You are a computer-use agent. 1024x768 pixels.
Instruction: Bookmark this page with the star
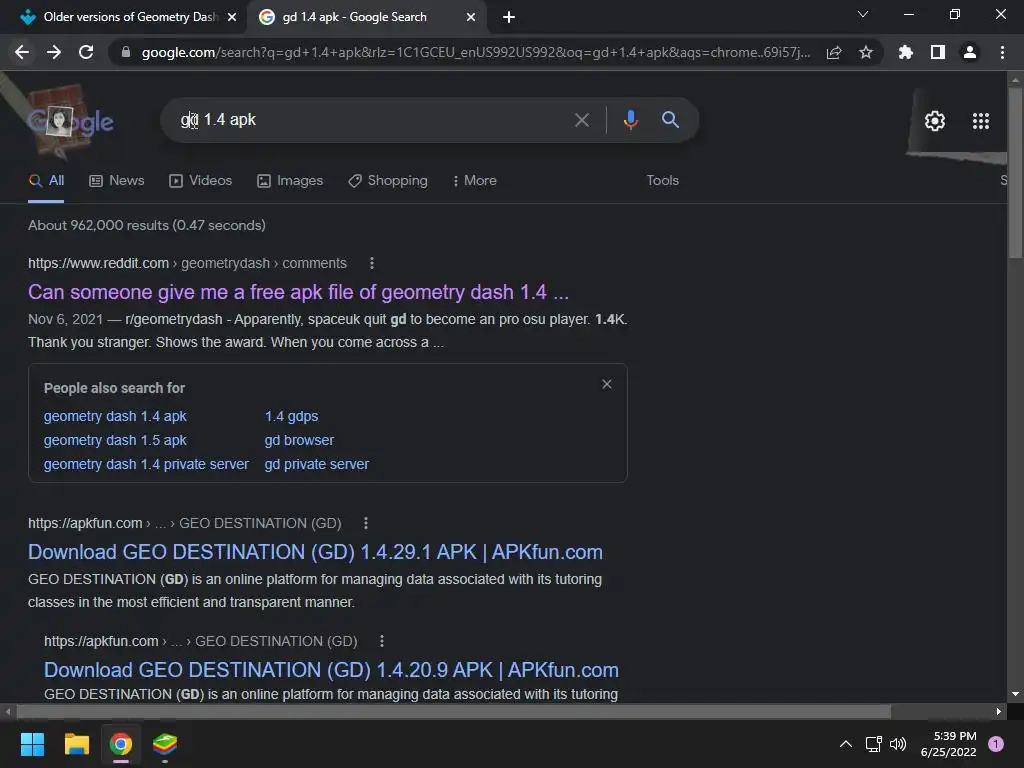[x=866, y=52]
